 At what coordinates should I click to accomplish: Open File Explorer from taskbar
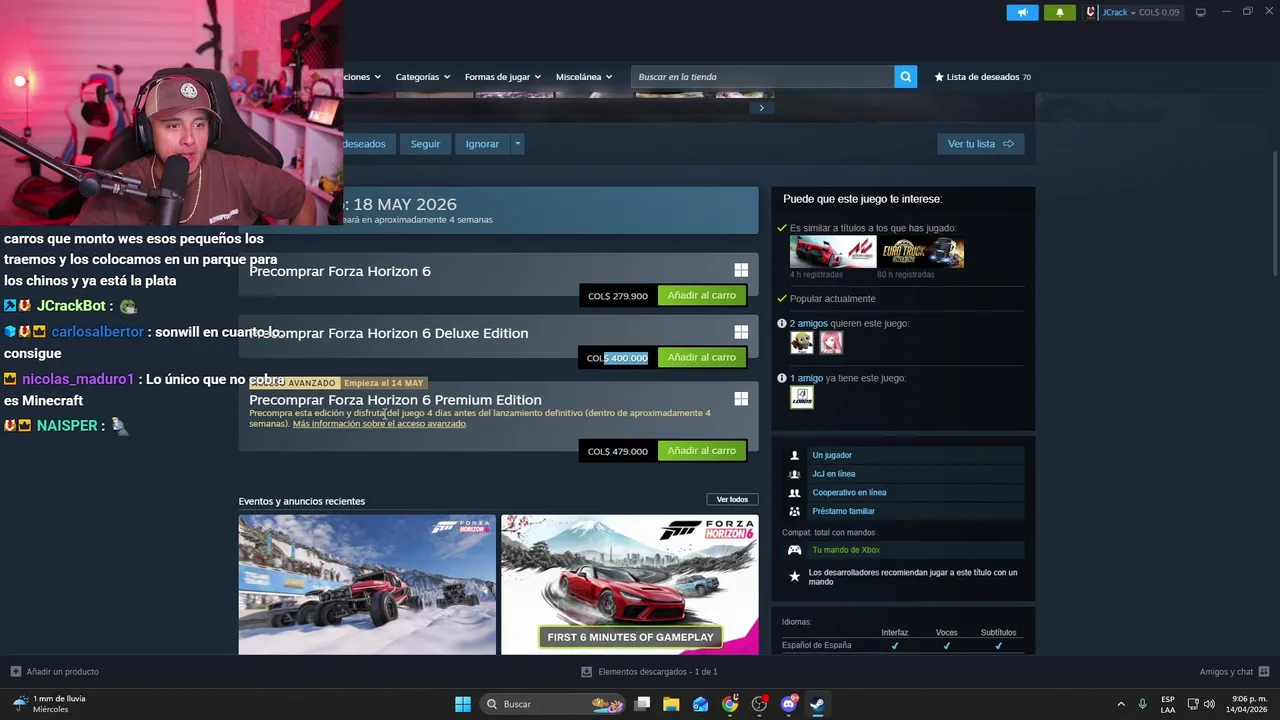point(671,704)
